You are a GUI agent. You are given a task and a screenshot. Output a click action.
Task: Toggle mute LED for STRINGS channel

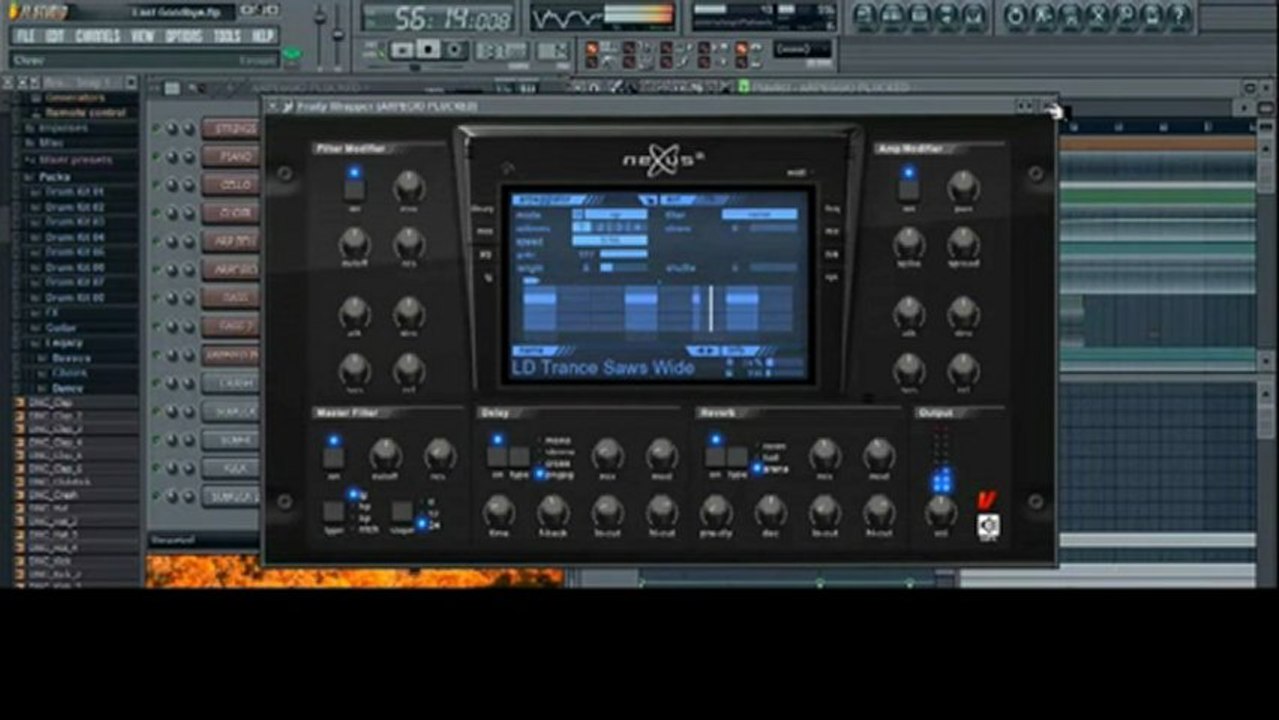tap(156, 129)
